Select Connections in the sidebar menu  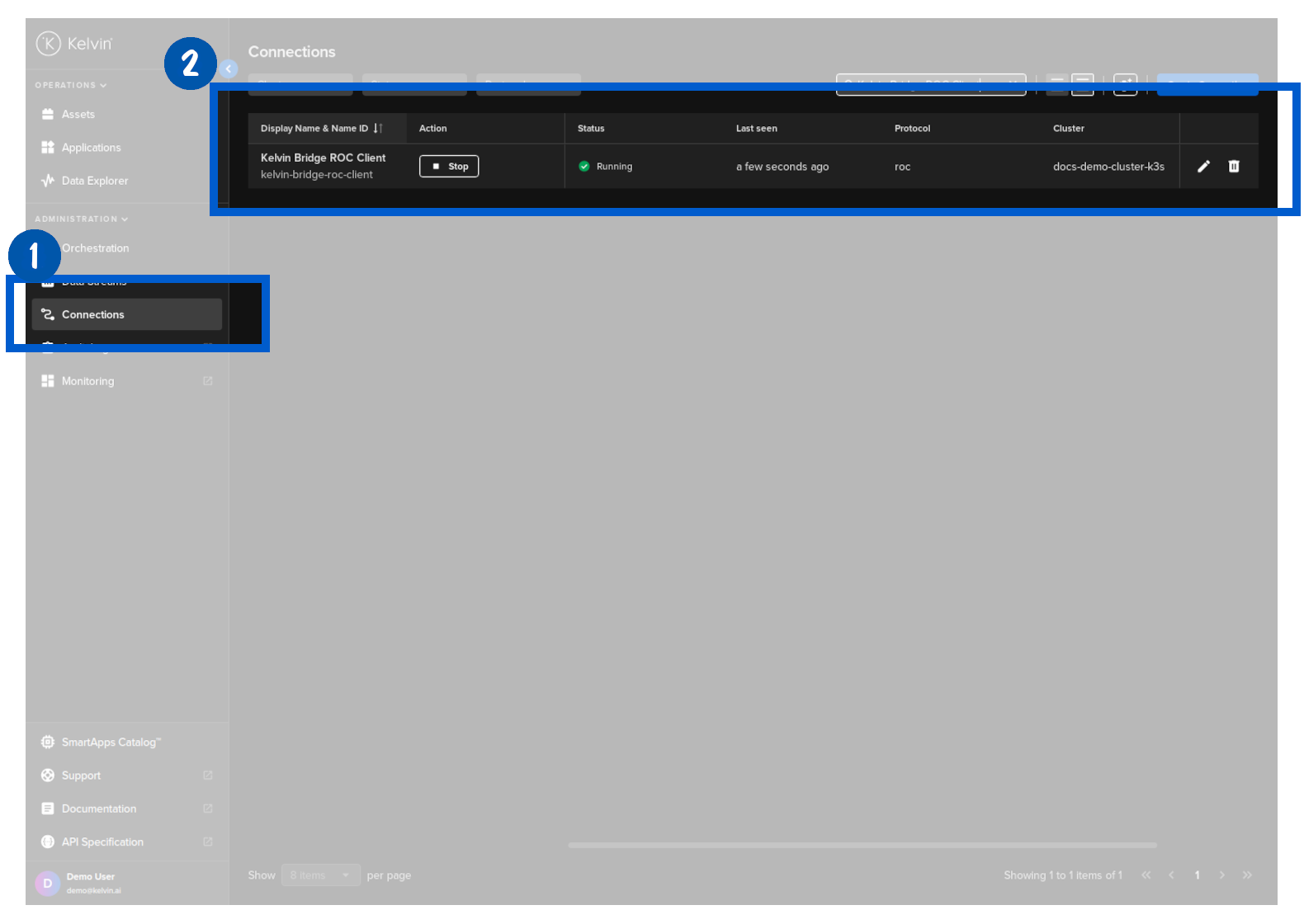[x=92, y=315]
